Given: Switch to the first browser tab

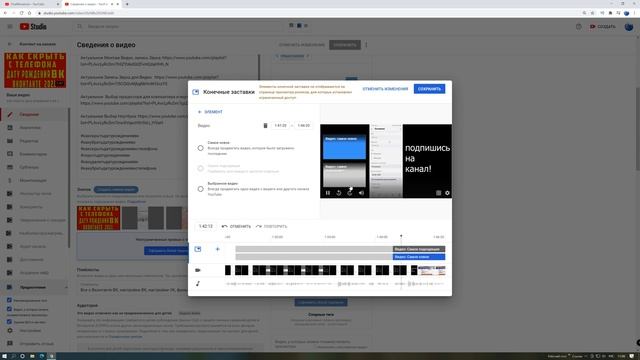Looking at the screenshot, I should [x=31, y=4].
